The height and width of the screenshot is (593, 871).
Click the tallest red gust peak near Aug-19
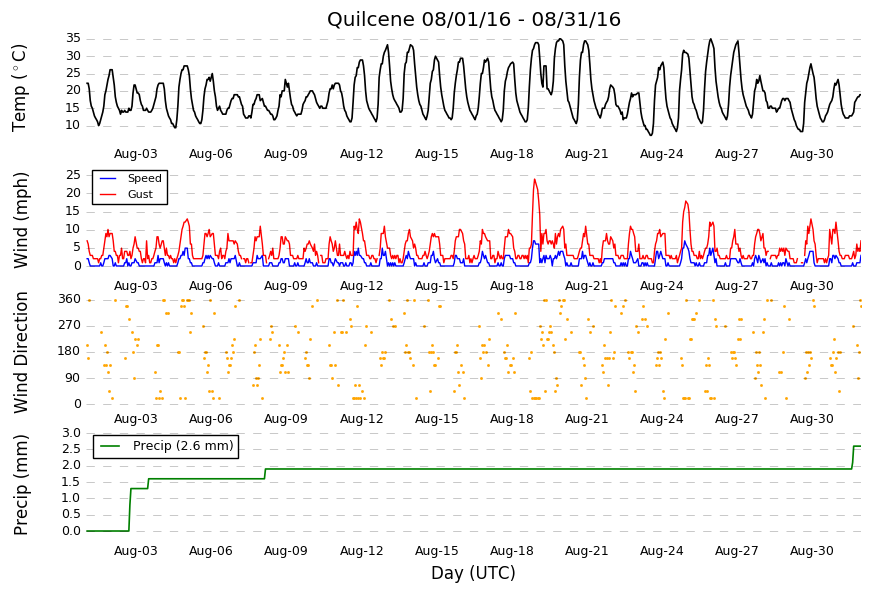pyautogui.click(x=535, y=180)
